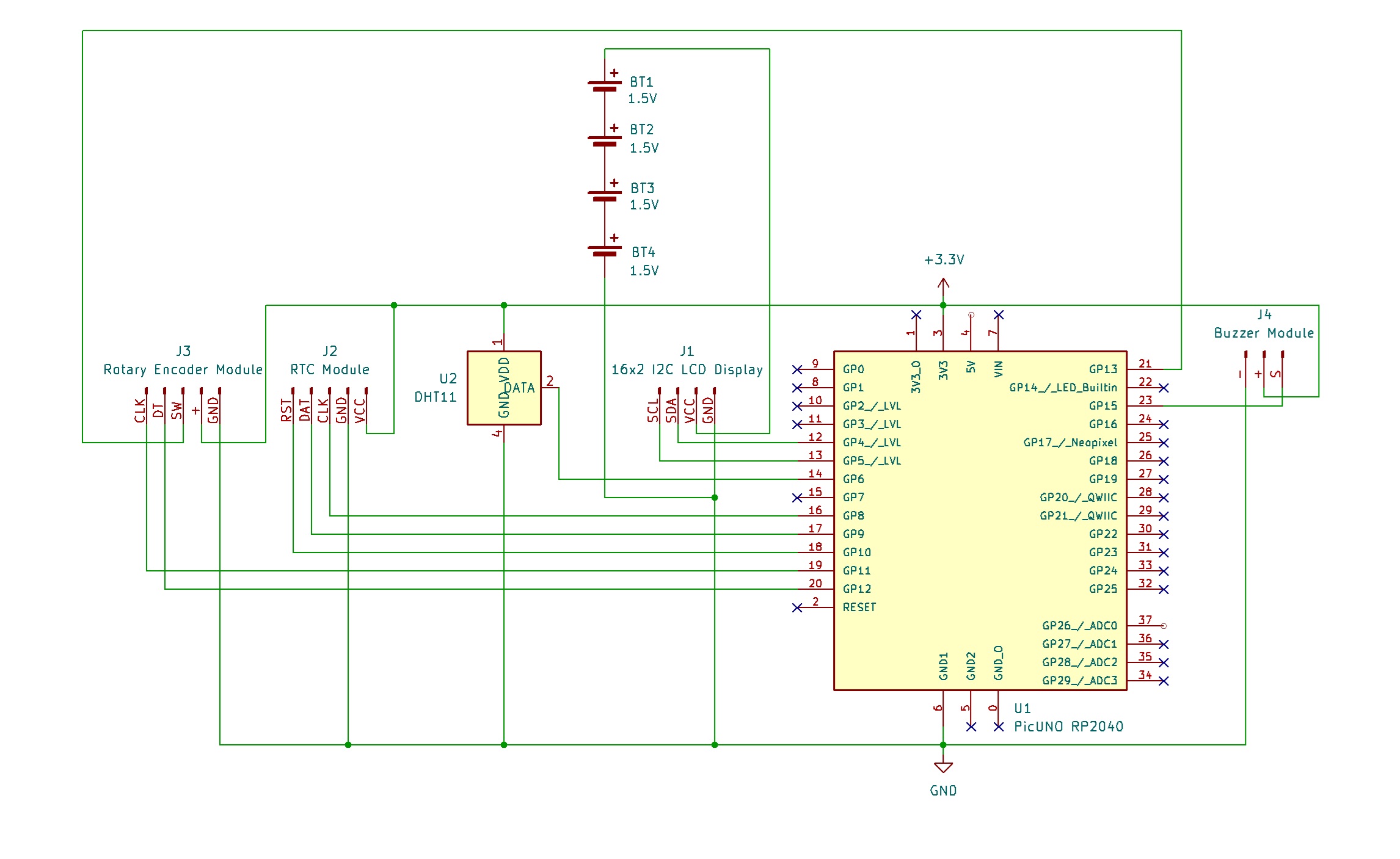Click the BT1 battery symbol
This screenshot has width=1400, height=859.
tap(605, 85)
